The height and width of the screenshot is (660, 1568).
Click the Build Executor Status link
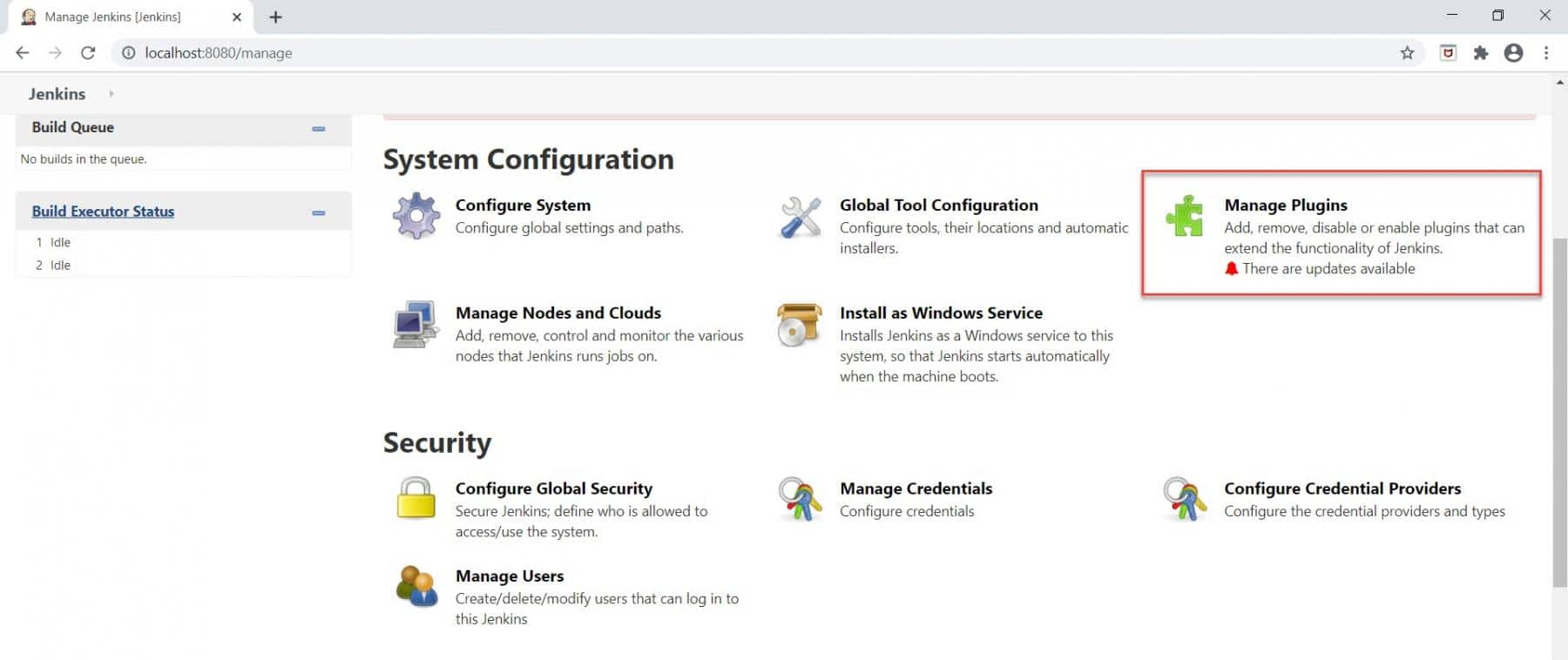[103, 212]
